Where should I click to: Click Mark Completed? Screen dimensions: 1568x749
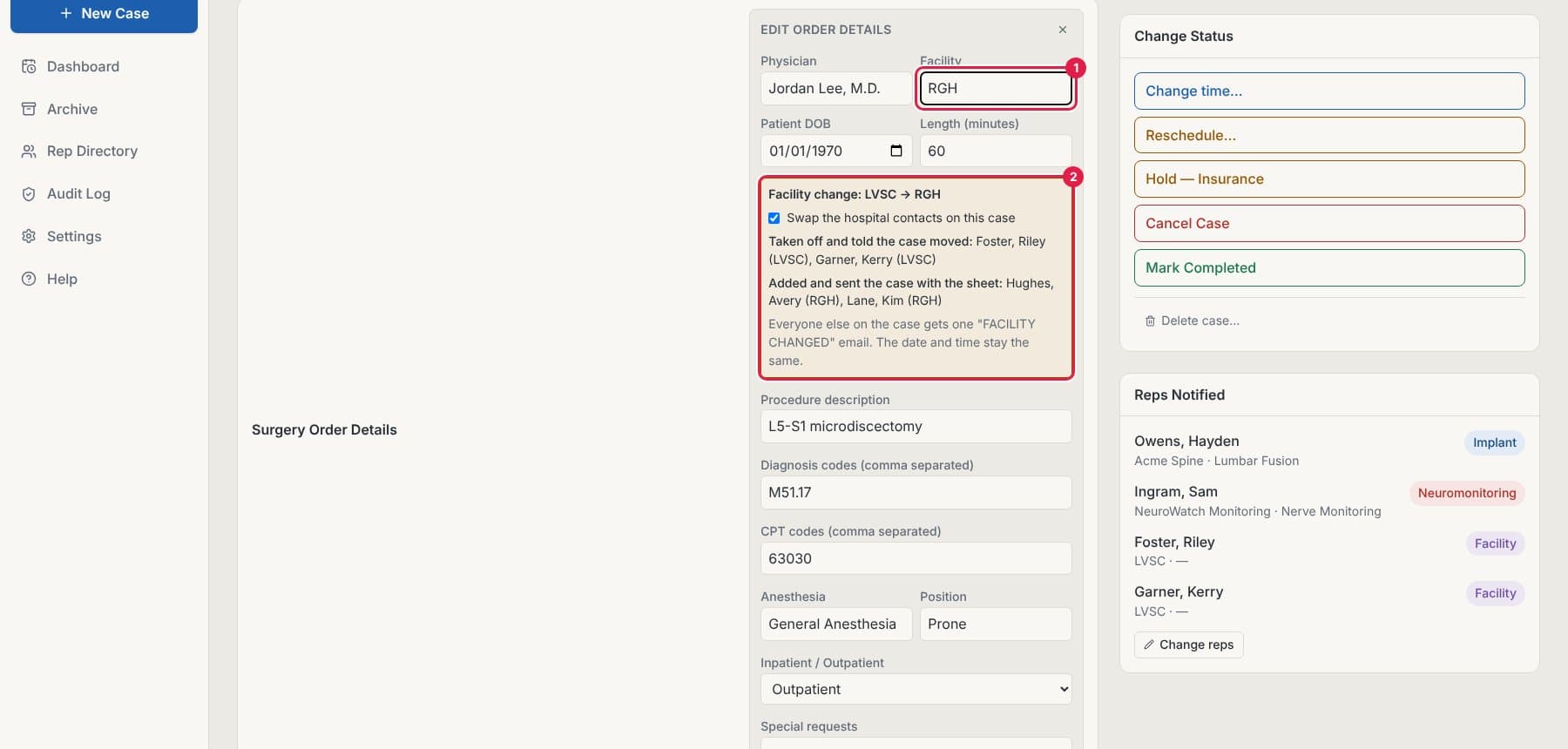tap(1329, 267)
